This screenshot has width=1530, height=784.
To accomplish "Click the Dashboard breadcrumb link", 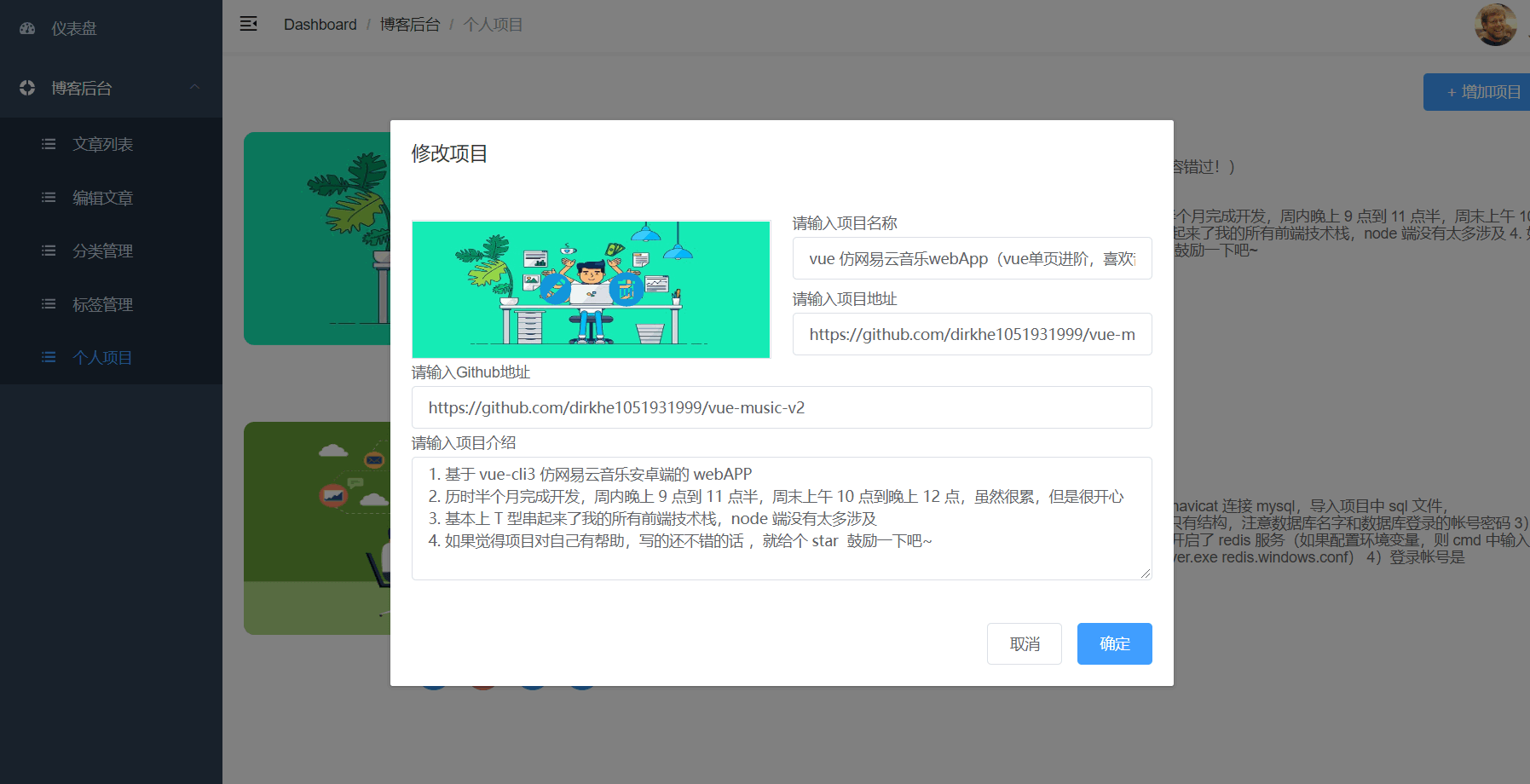I will click(320, 25).
